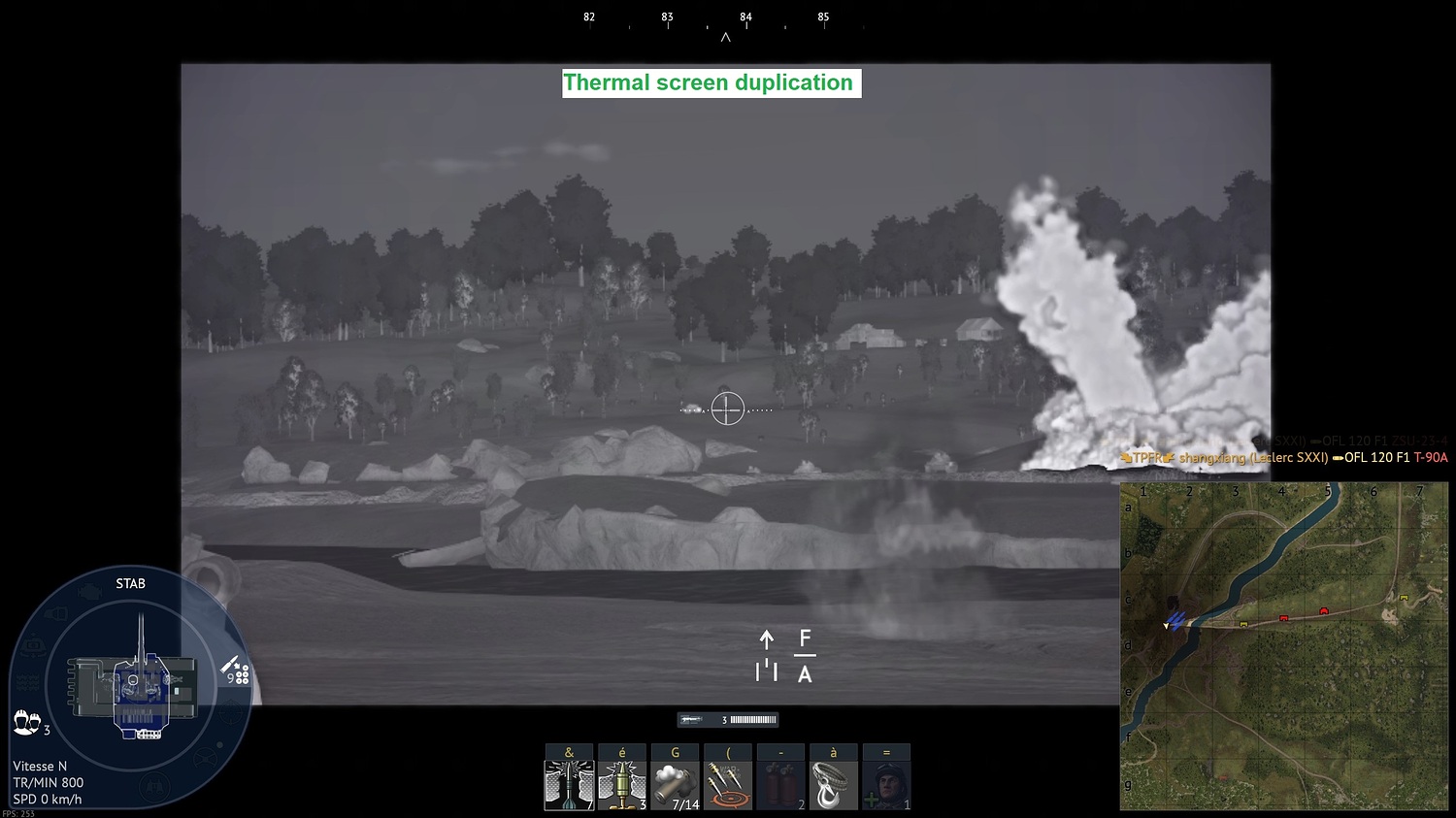Click the yellow marker near the river bridge
The image size is (1456, 818).
pyautogui.click(x=1243, y=625)
